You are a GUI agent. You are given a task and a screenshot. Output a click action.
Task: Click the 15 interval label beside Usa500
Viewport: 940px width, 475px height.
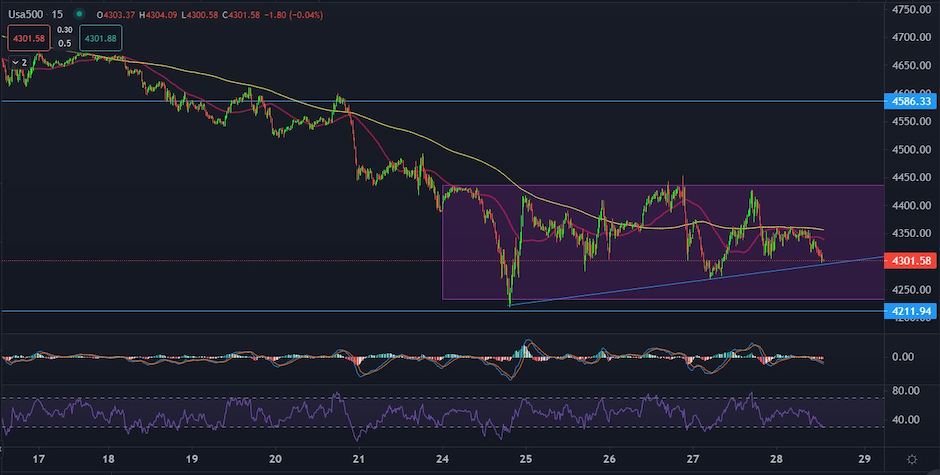point(58,14)
